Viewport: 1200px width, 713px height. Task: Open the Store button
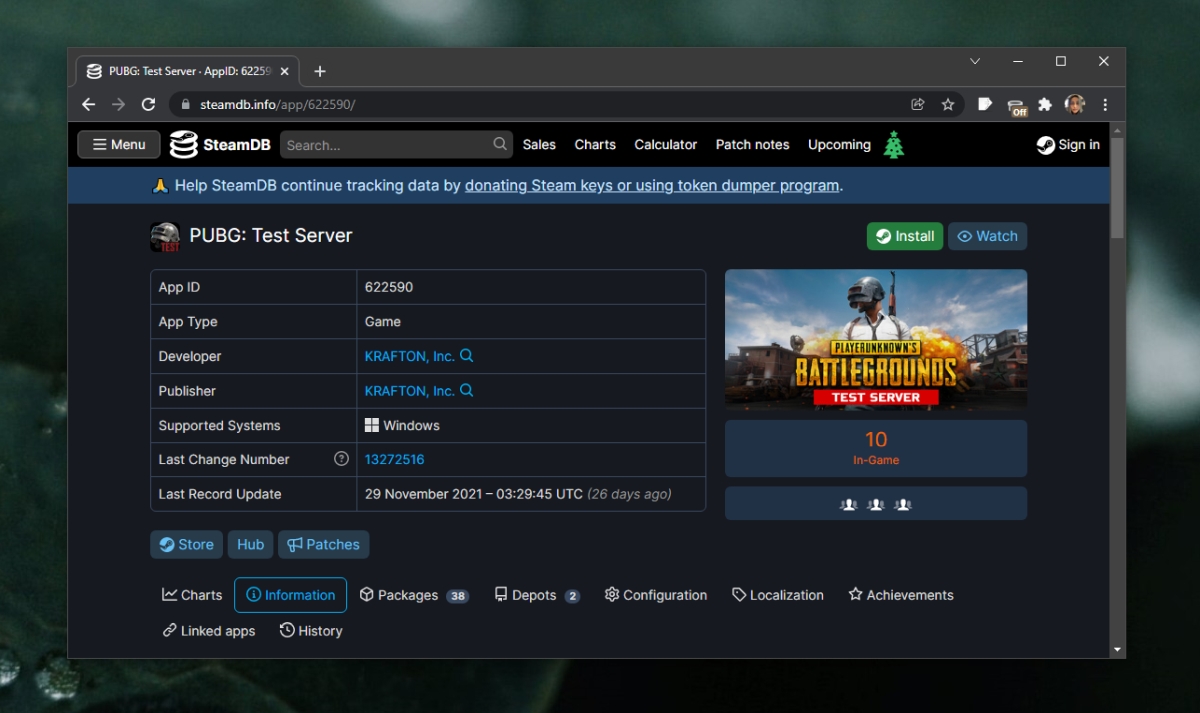click(187, 545)
